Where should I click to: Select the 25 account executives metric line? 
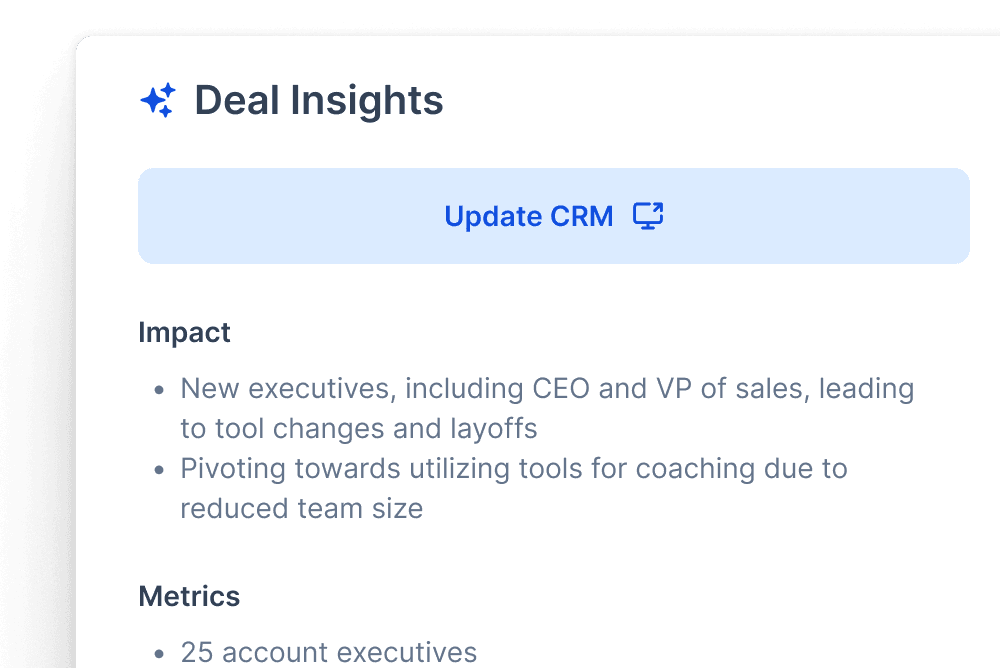click(x=328, y=652)
